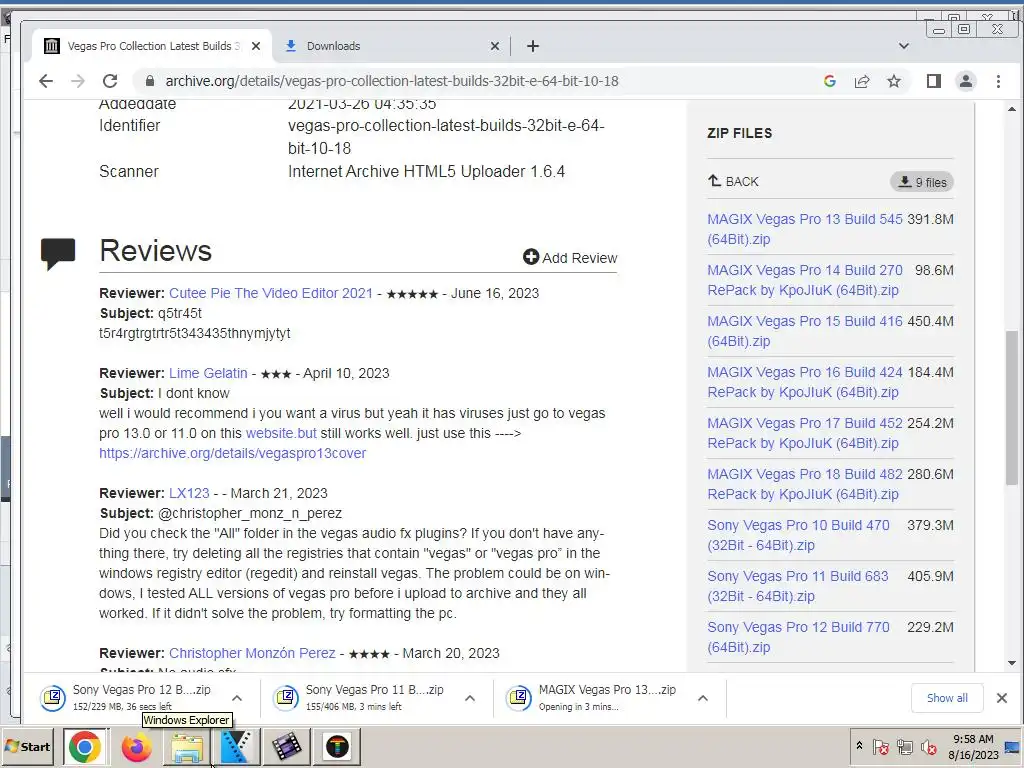
Task: Switch to the Downloads tab
Action: [392, 46]
